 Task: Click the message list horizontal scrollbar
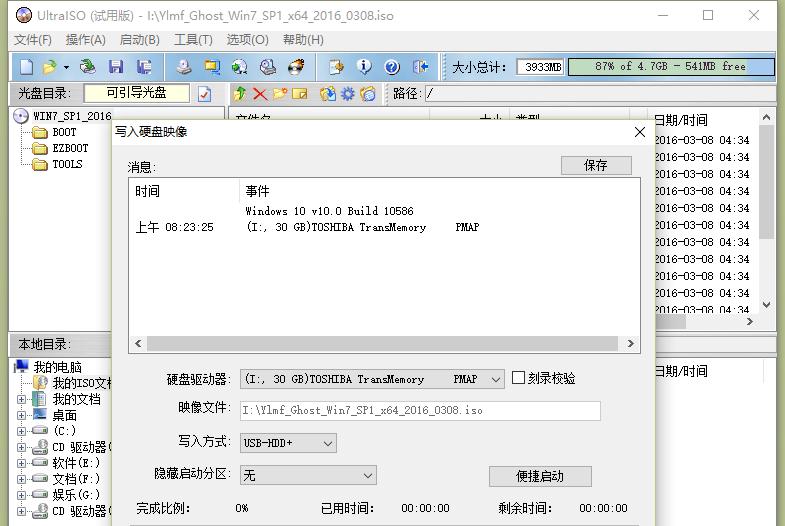click(382, 343)
